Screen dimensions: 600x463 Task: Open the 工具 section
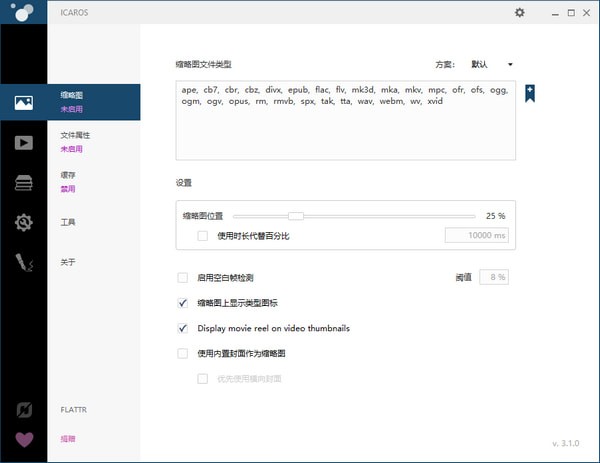(x=68, y=222)
